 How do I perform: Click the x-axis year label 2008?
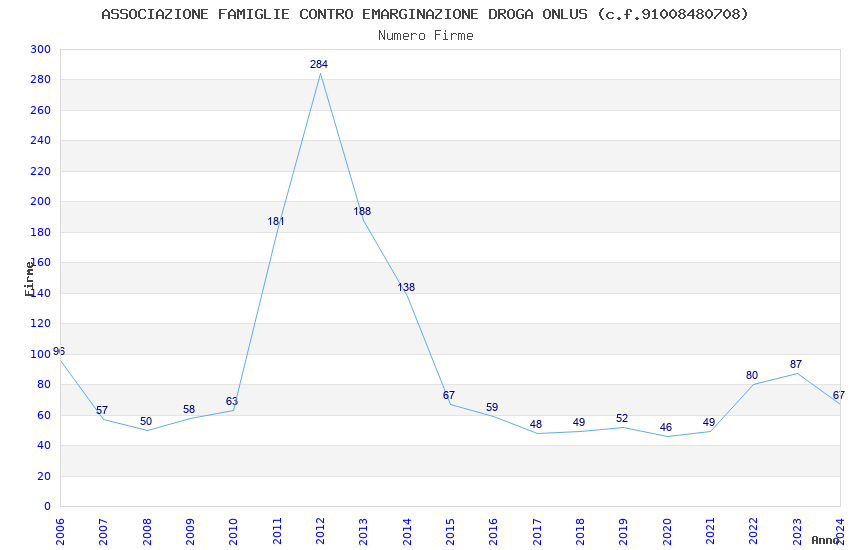(147, 531)
